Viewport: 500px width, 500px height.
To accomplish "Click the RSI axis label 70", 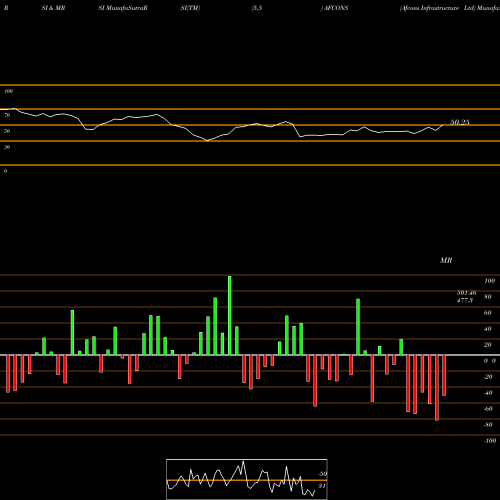I will point(7,115).
